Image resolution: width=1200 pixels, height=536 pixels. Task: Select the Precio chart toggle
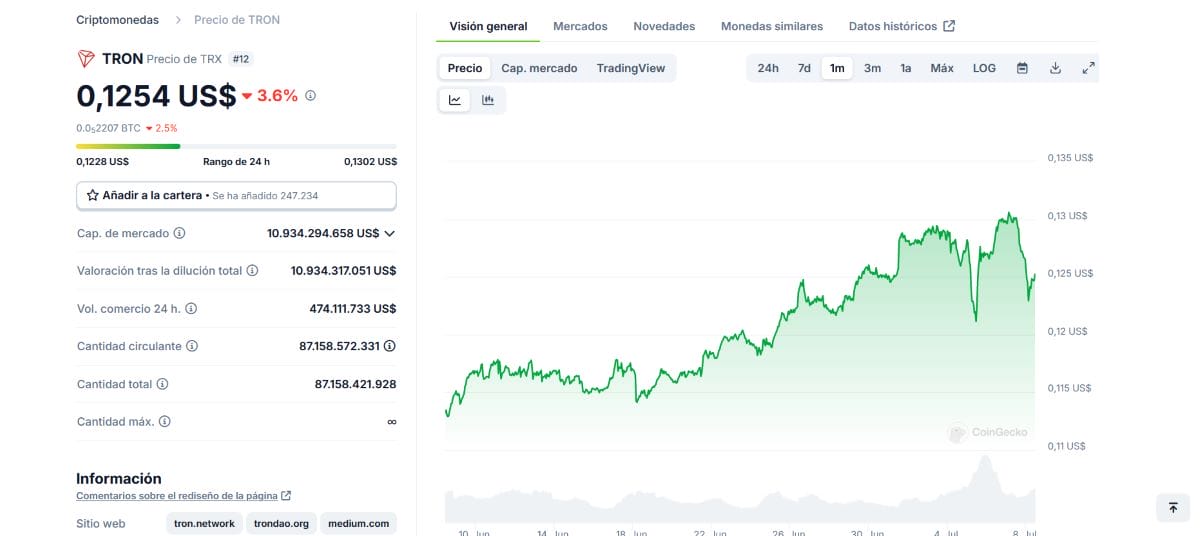(x=465, y=68)
